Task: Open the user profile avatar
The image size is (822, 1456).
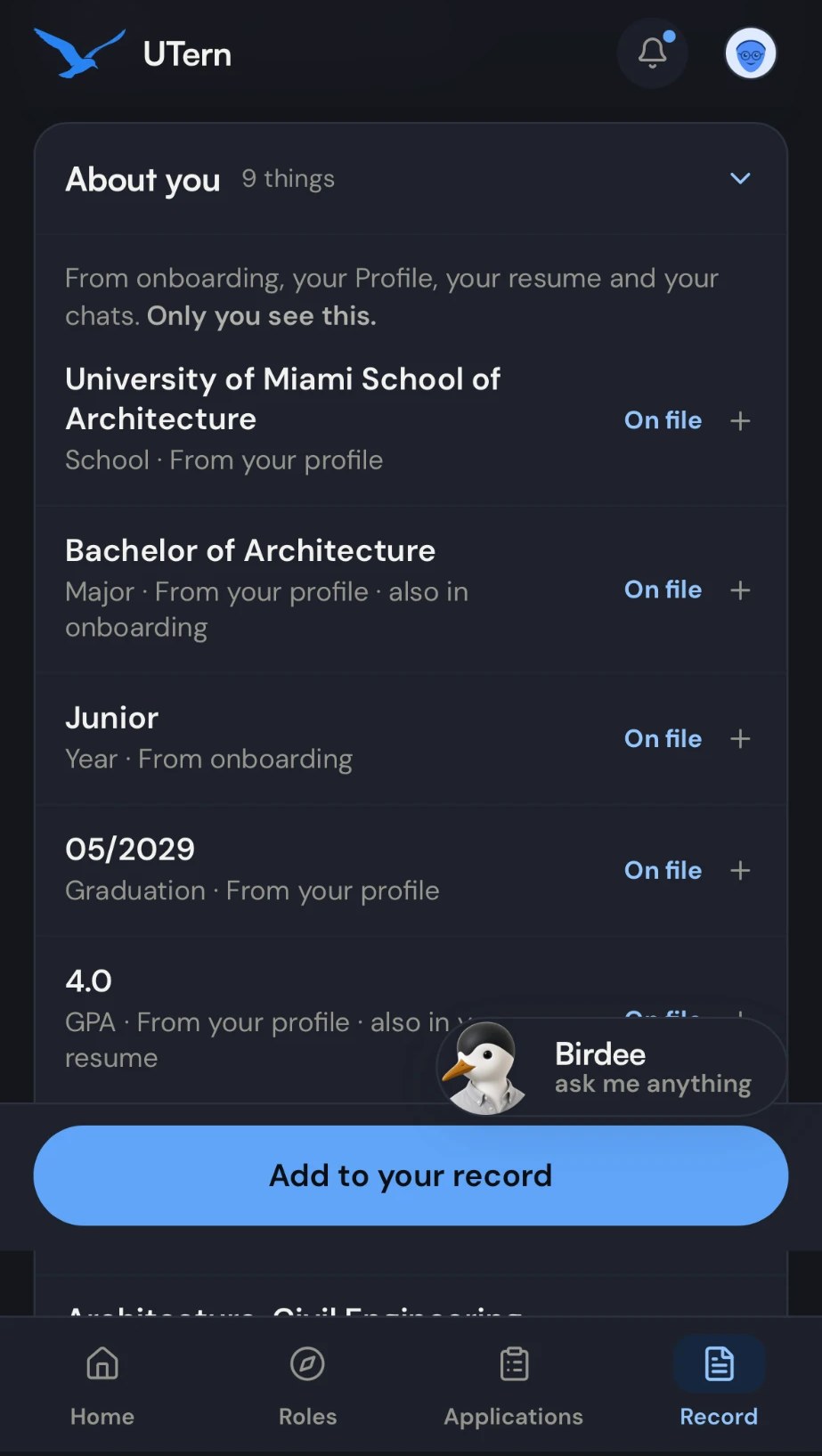Action: coord(751,53)
